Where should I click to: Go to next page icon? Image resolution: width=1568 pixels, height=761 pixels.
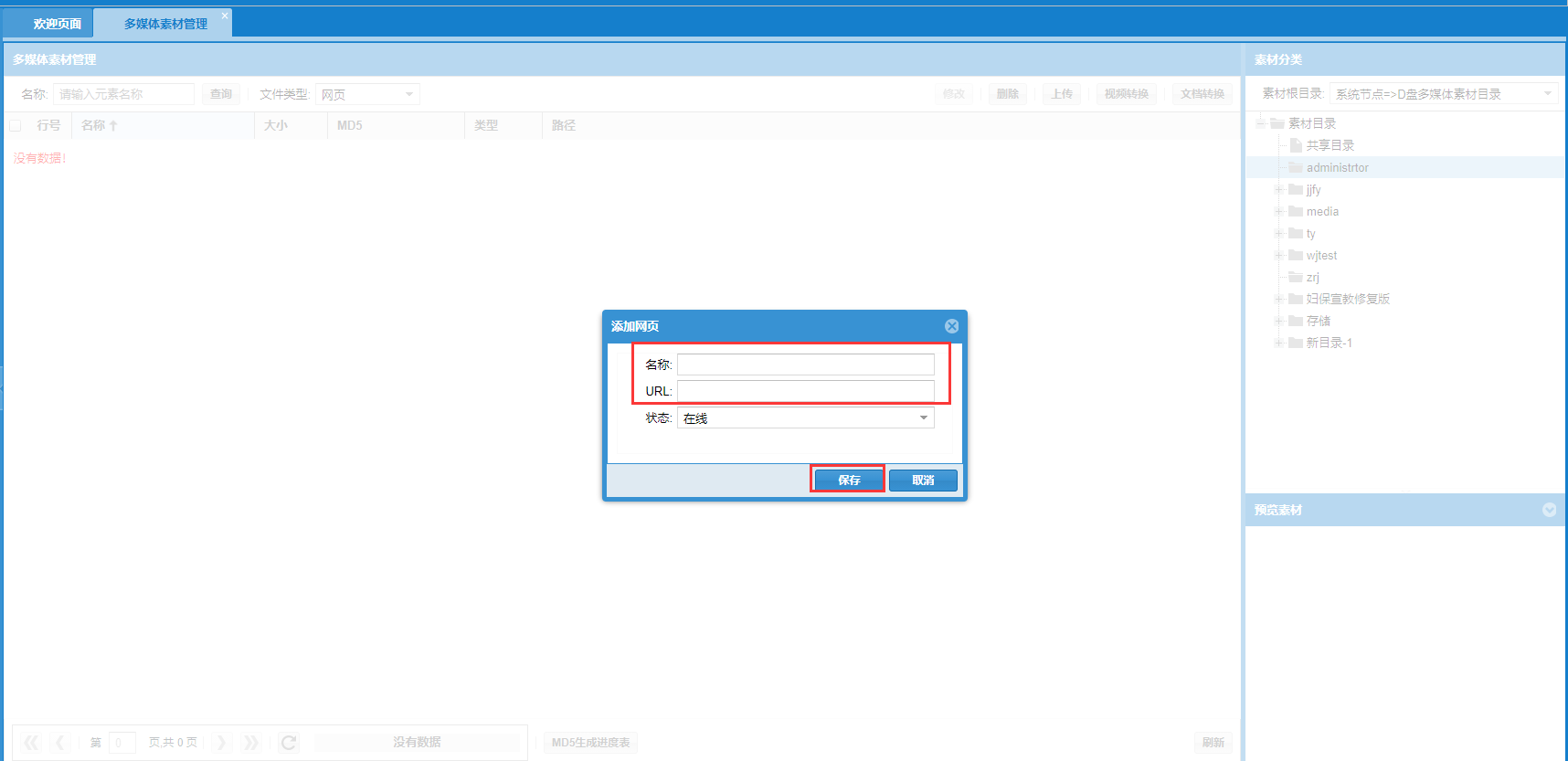[x=221, y=743]
